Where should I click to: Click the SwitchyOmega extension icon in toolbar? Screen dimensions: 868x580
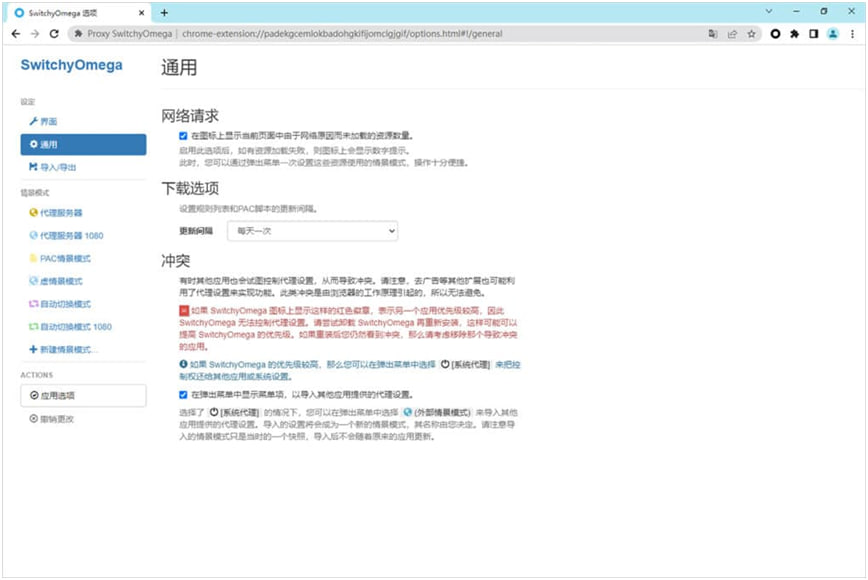[x=775, y=33]
